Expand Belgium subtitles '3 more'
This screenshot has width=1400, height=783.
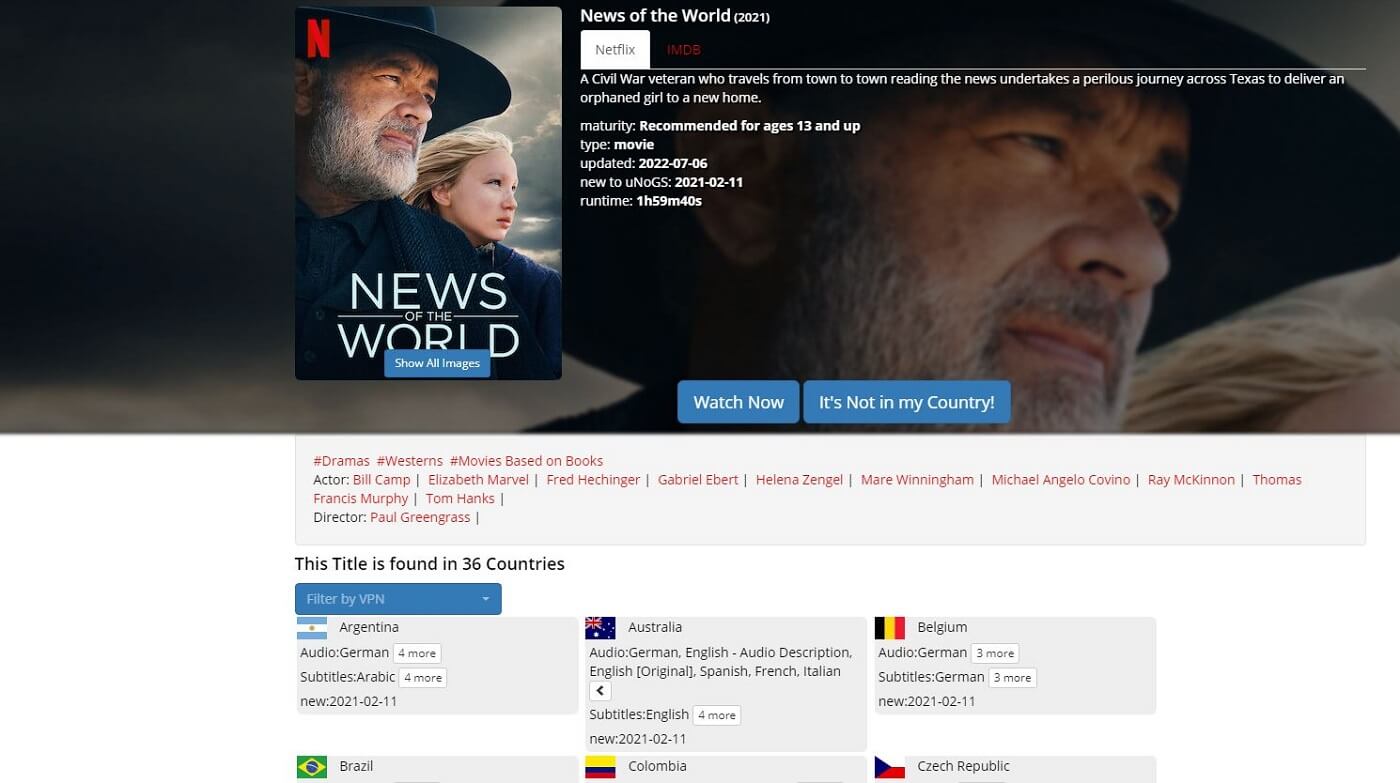tap(1013, 678)
